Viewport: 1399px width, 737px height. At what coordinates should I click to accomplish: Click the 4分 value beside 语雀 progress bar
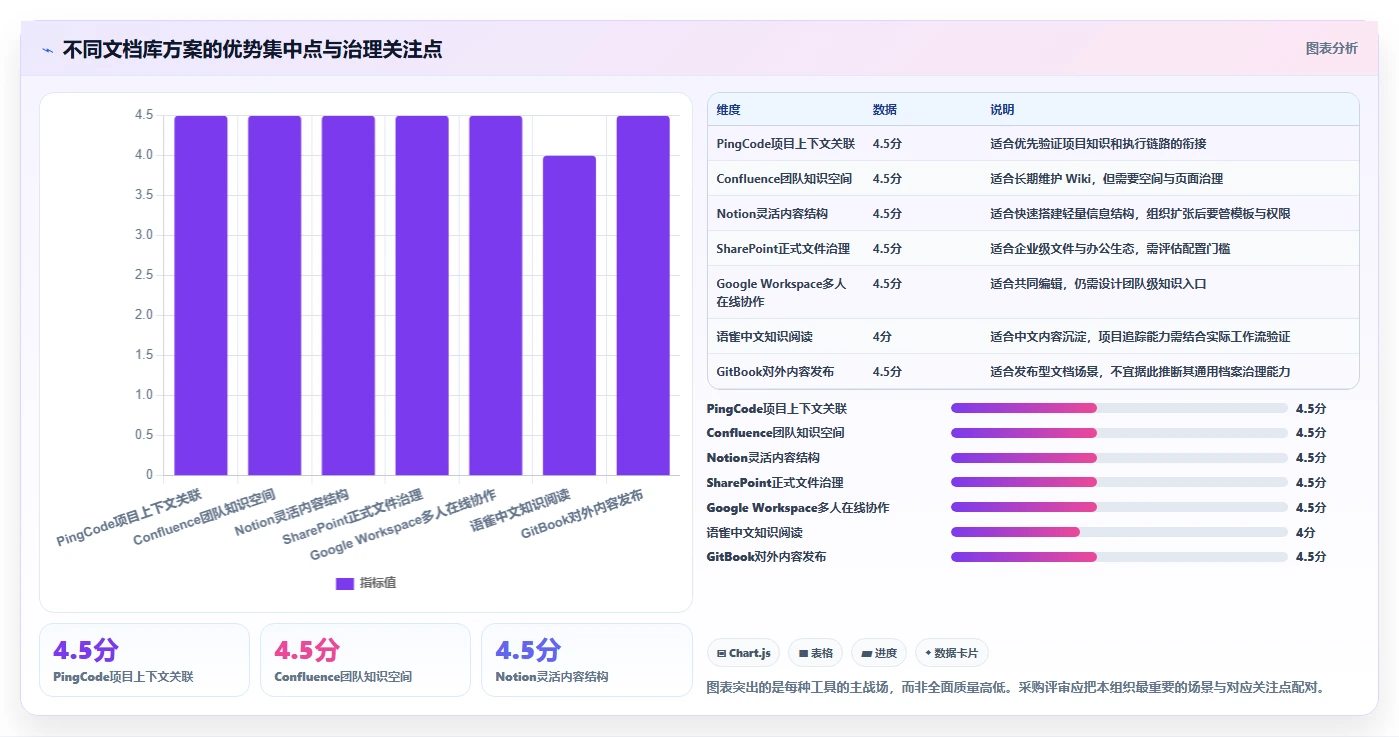click(1305, 533)
